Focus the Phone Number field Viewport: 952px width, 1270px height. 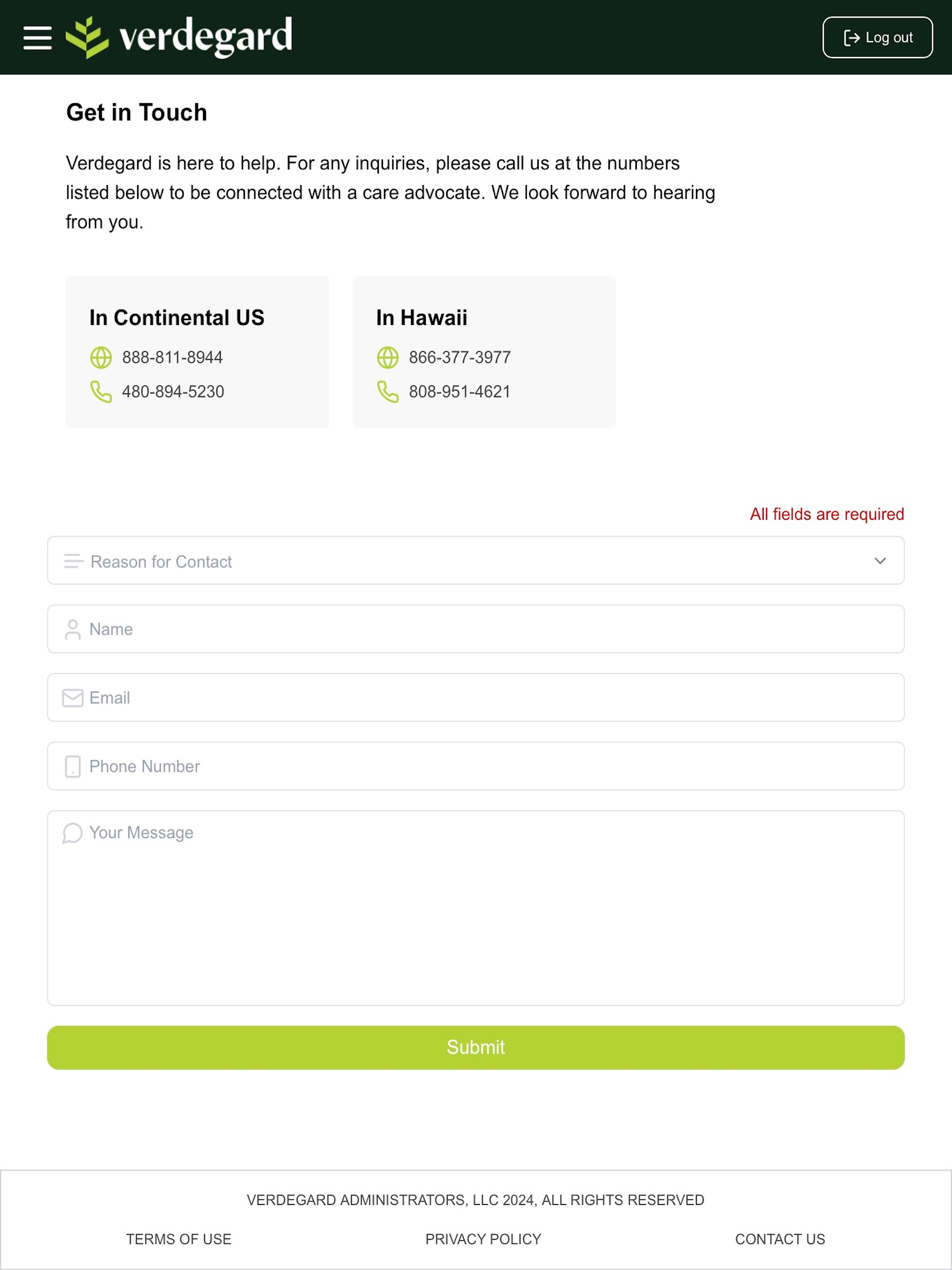pos(476,766)
